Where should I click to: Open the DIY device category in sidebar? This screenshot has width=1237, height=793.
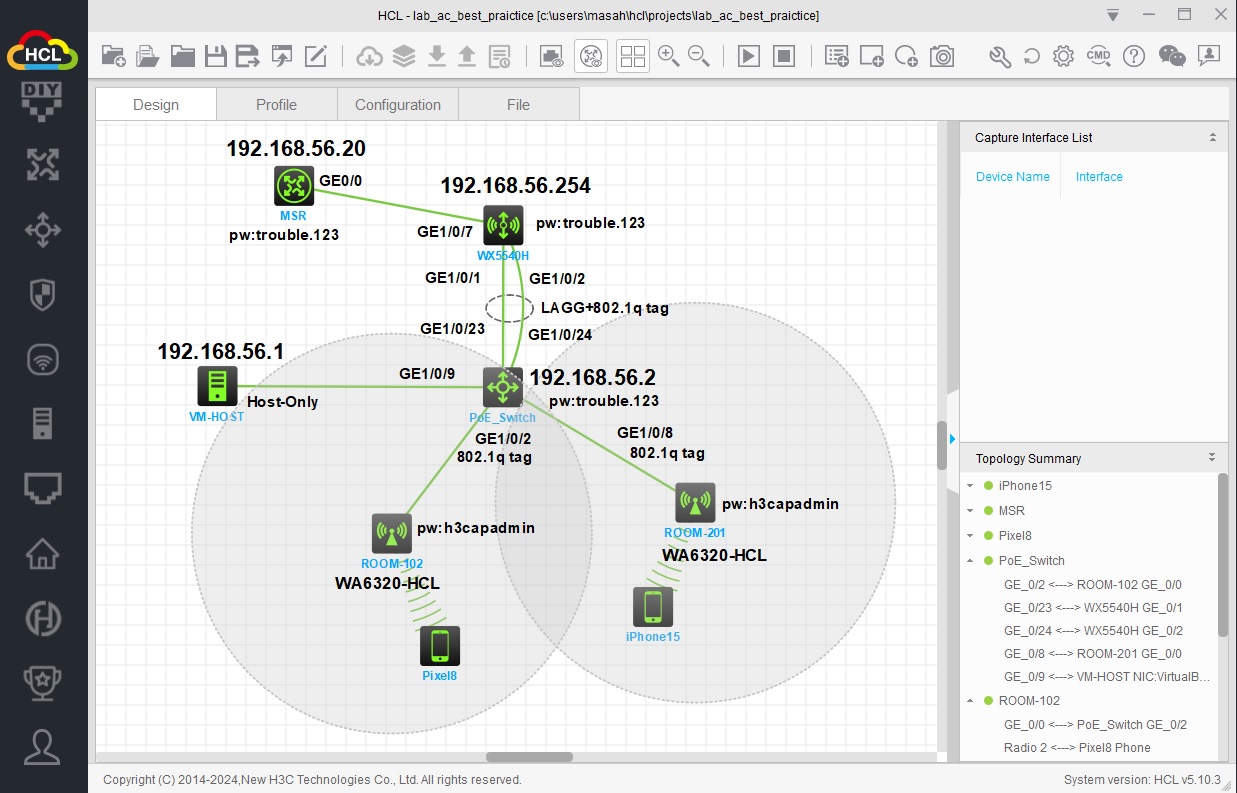click(43, 103)
